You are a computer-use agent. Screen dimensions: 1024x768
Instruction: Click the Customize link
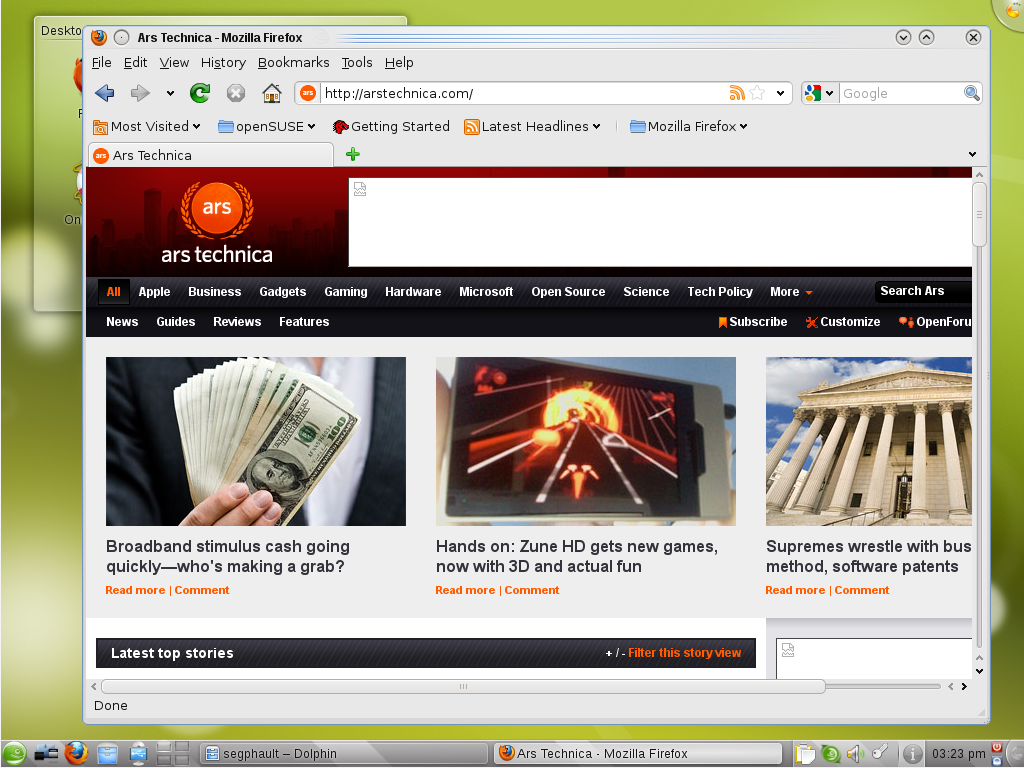843,322
